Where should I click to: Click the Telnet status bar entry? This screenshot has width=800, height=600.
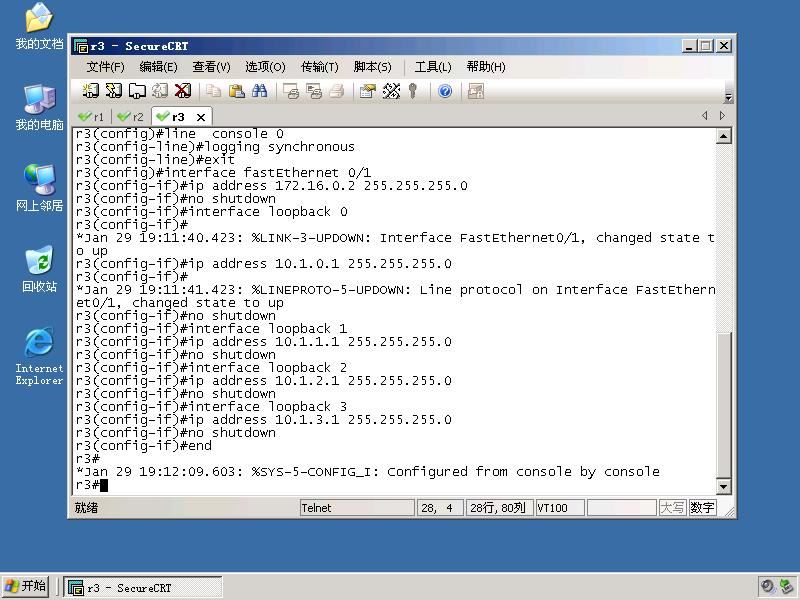click(357, 508)
